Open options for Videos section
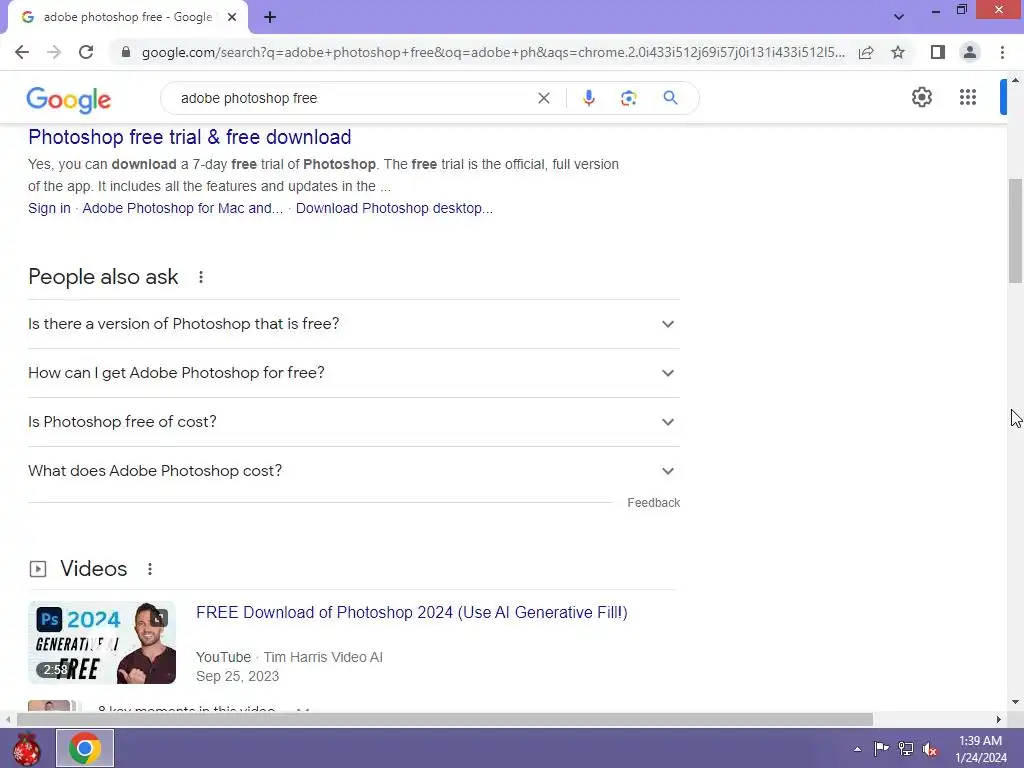This screenshot has height=768, width=1024. (x=150, y=569)
